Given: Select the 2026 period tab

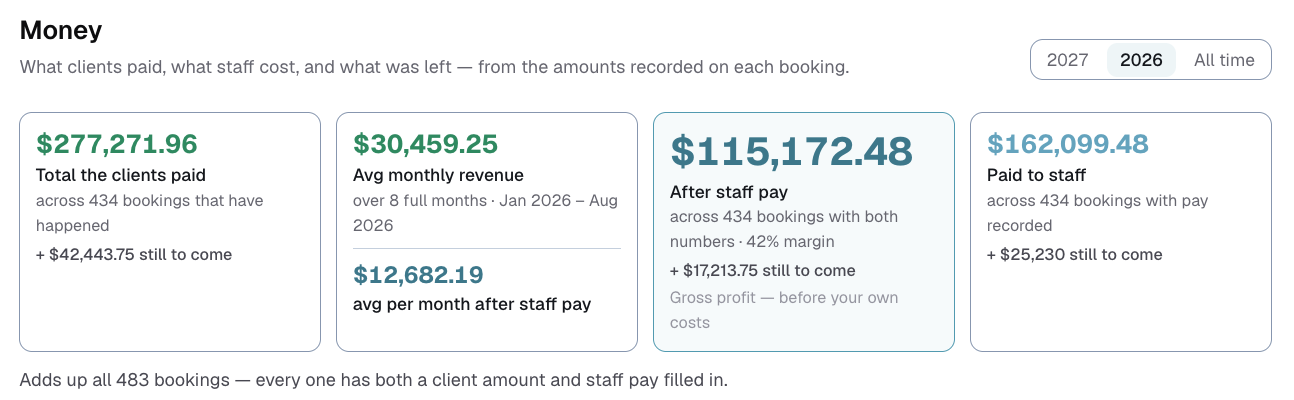Looking at the screenshot, I should [1141, 60].
